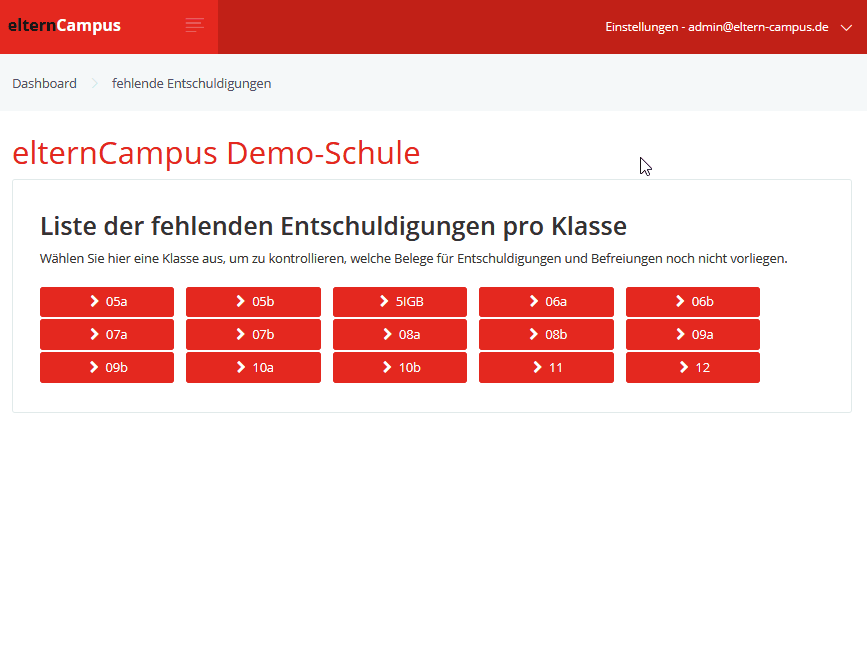Image resolution: width=867 pixels, height=655 pixels.
Task: Open class 06b
Action: [693, 302]
